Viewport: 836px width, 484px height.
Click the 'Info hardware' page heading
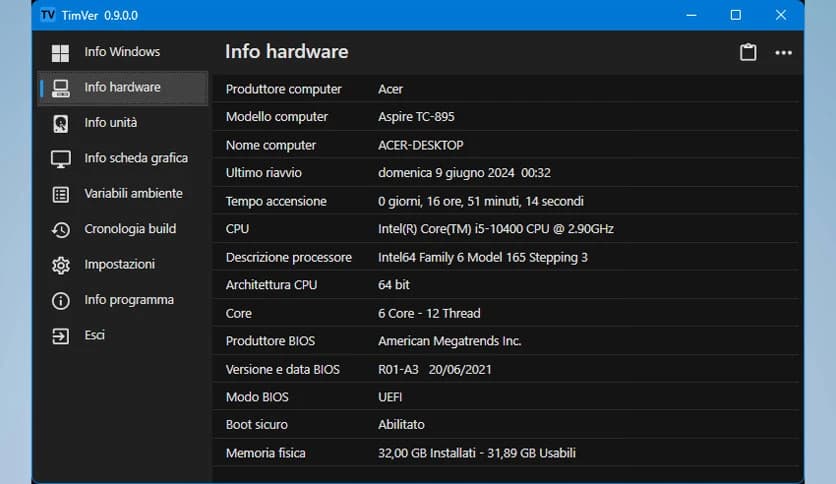[x=287, y=52]
